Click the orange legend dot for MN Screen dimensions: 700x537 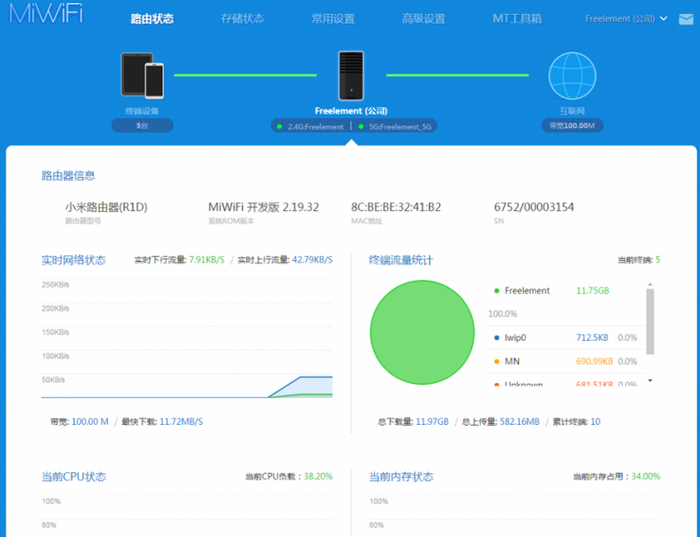coord(496,362)
